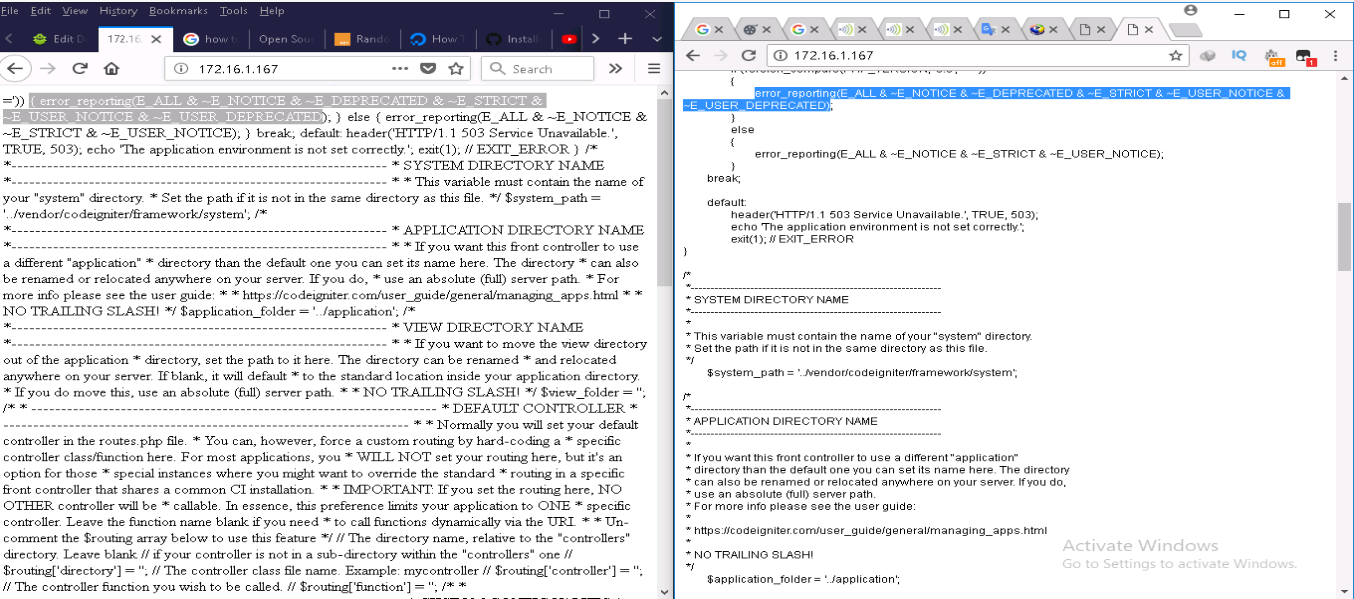The image size is (1354, 599).
Task: Click '$application_folder' line in Chrome page
Action: tap(803, 578)
